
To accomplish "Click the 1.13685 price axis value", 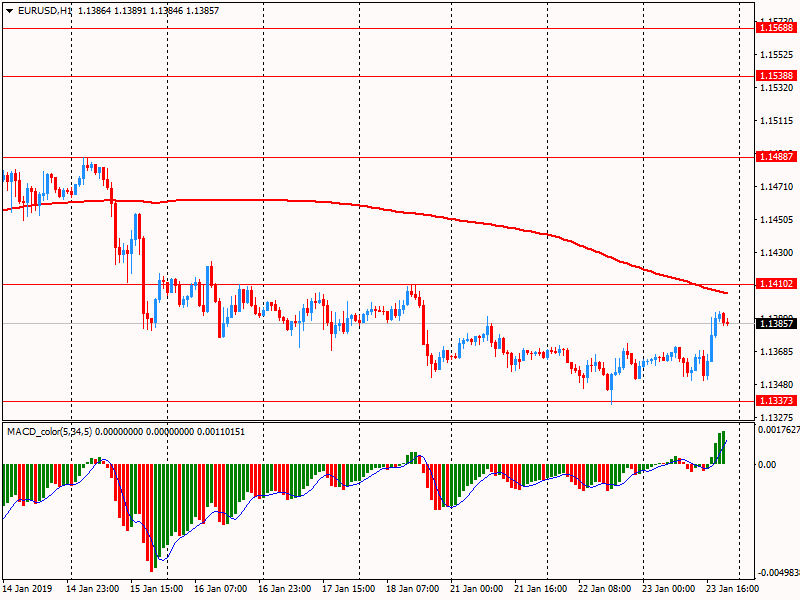I will pyautogui.click(x=777, y=352).
